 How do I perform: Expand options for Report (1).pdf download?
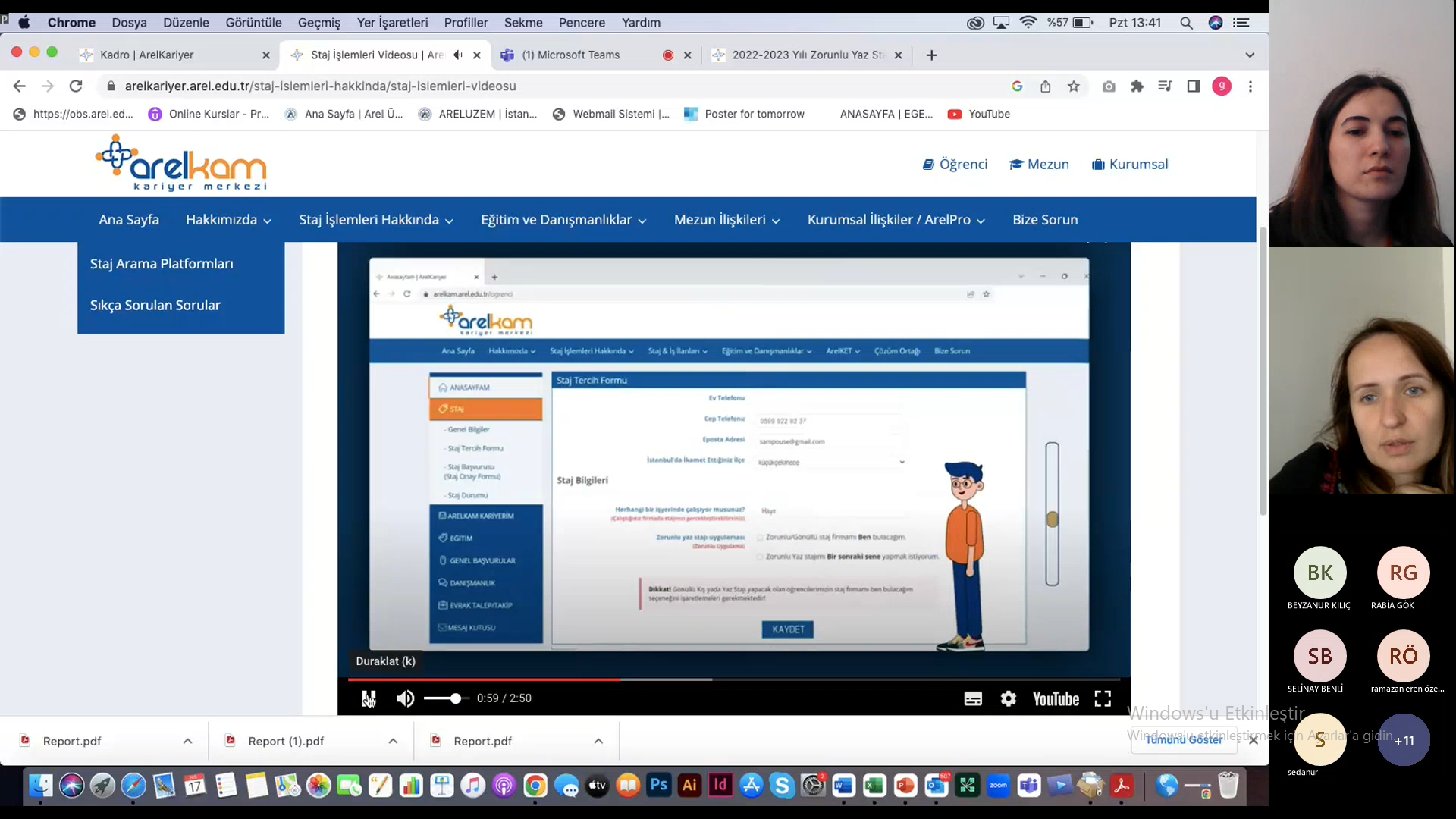tap(393, 742)
